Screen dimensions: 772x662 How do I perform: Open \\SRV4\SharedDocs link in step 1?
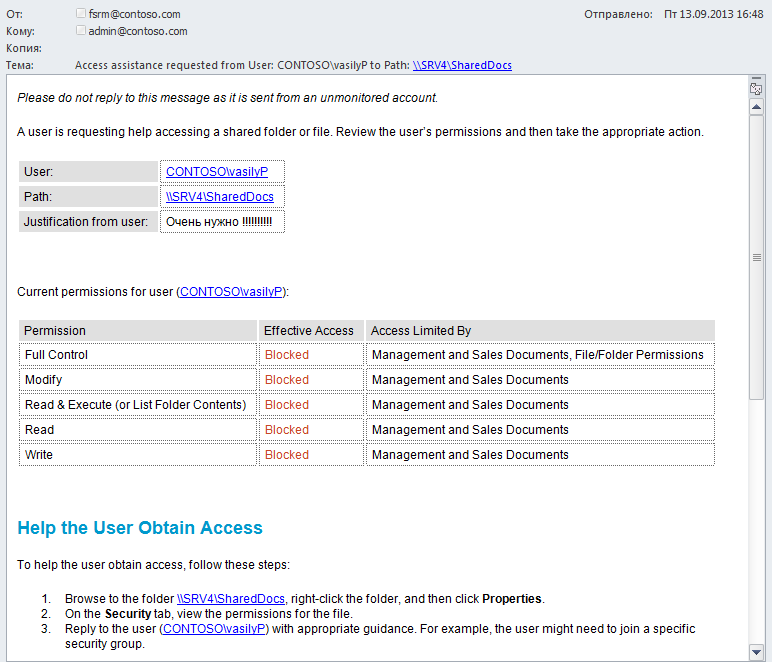click(x=231, y=599)
